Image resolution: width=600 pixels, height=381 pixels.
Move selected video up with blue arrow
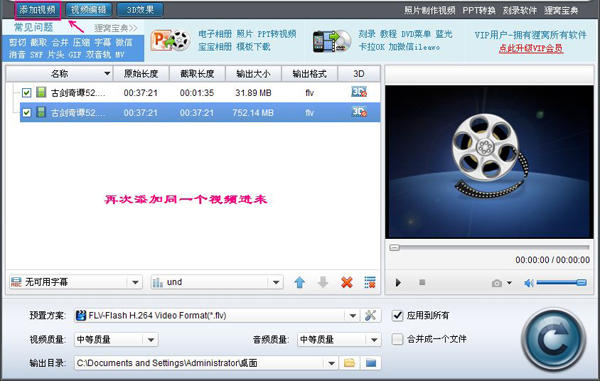pos(300,283)
